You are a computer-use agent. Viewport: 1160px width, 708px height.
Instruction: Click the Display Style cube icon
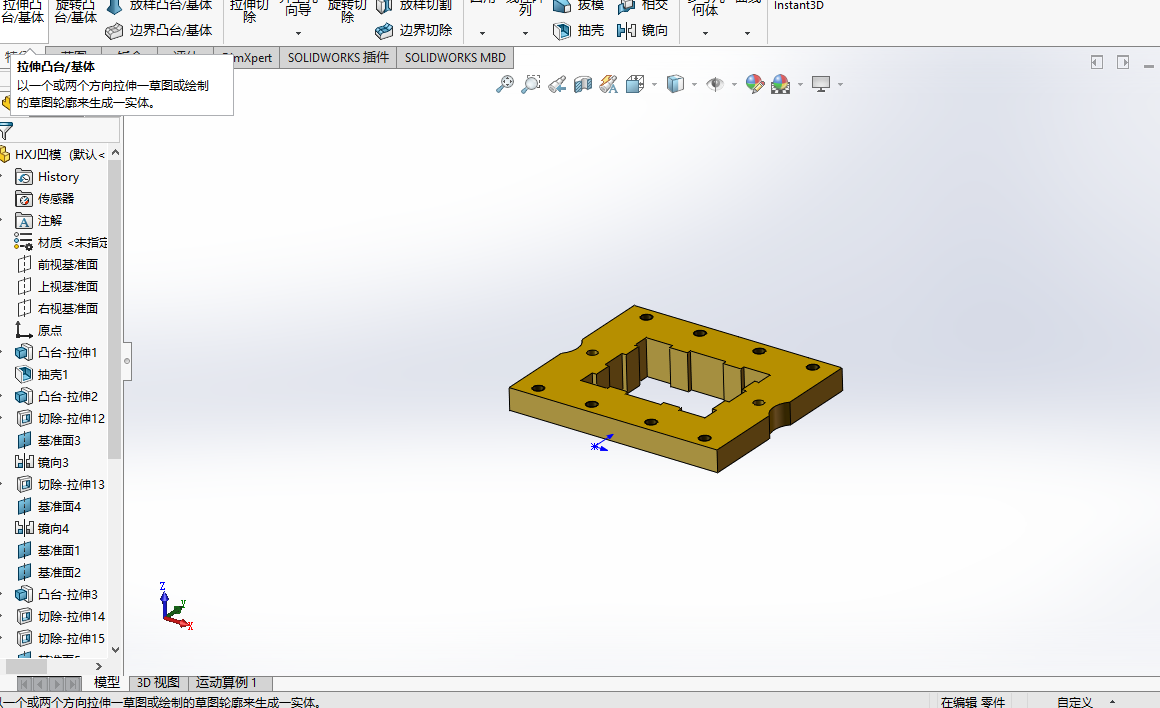pos(675,84)
